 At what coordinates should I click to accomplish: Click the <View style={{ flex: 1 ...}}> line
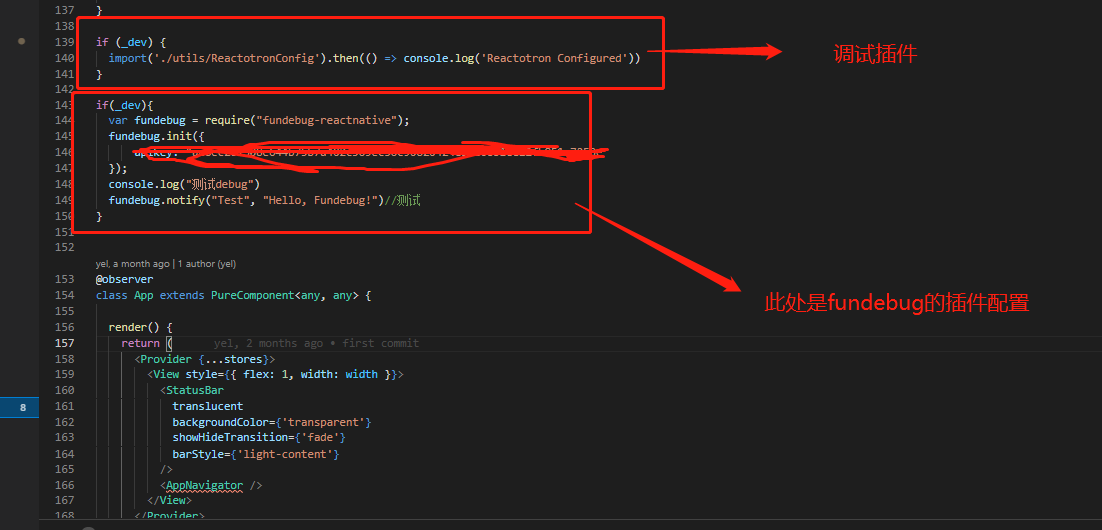[x=275, y=374]
